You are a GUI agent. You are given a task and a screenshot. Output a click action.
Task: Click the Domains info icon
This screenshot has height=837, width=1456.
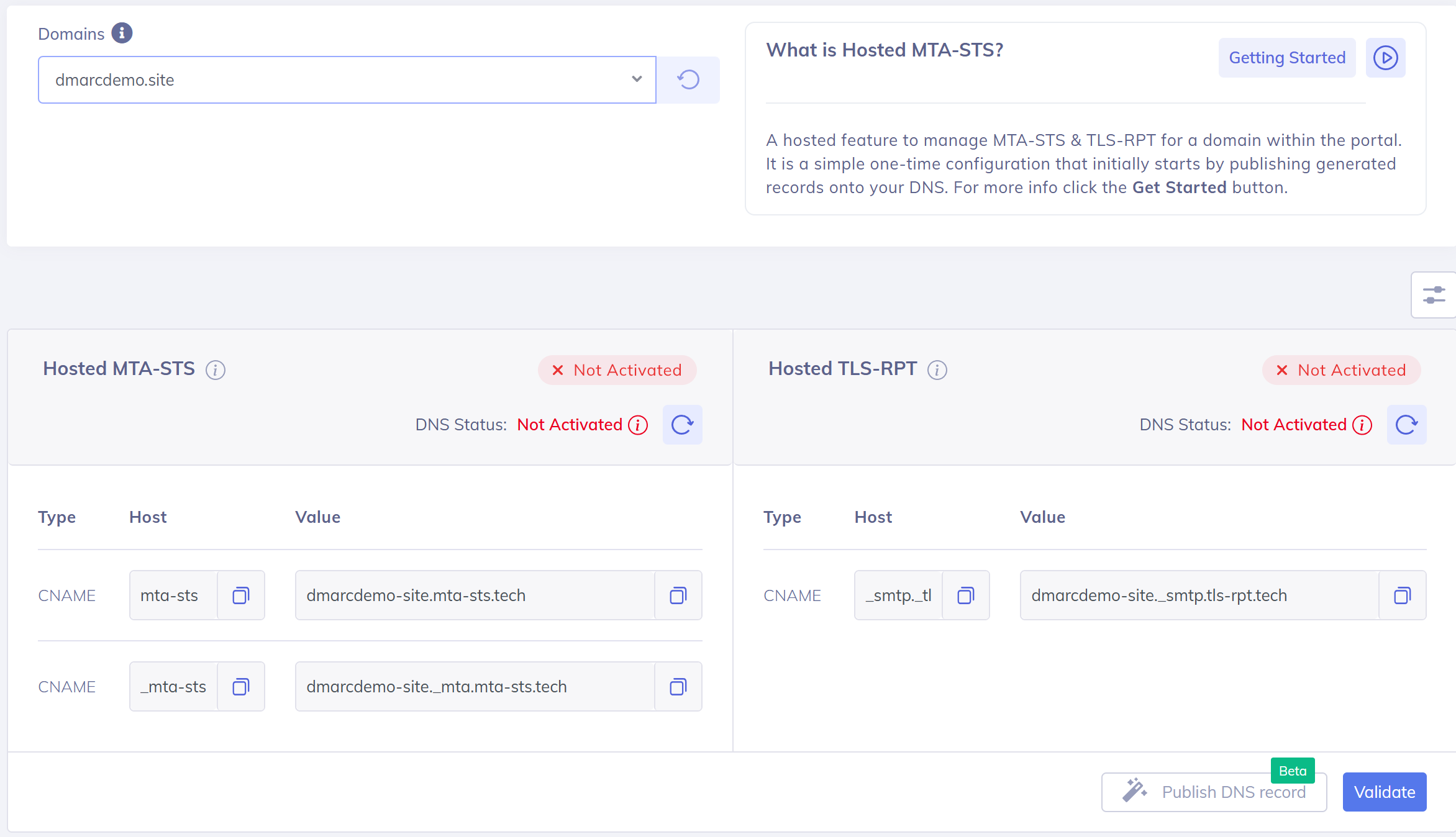tap(122, 33)
